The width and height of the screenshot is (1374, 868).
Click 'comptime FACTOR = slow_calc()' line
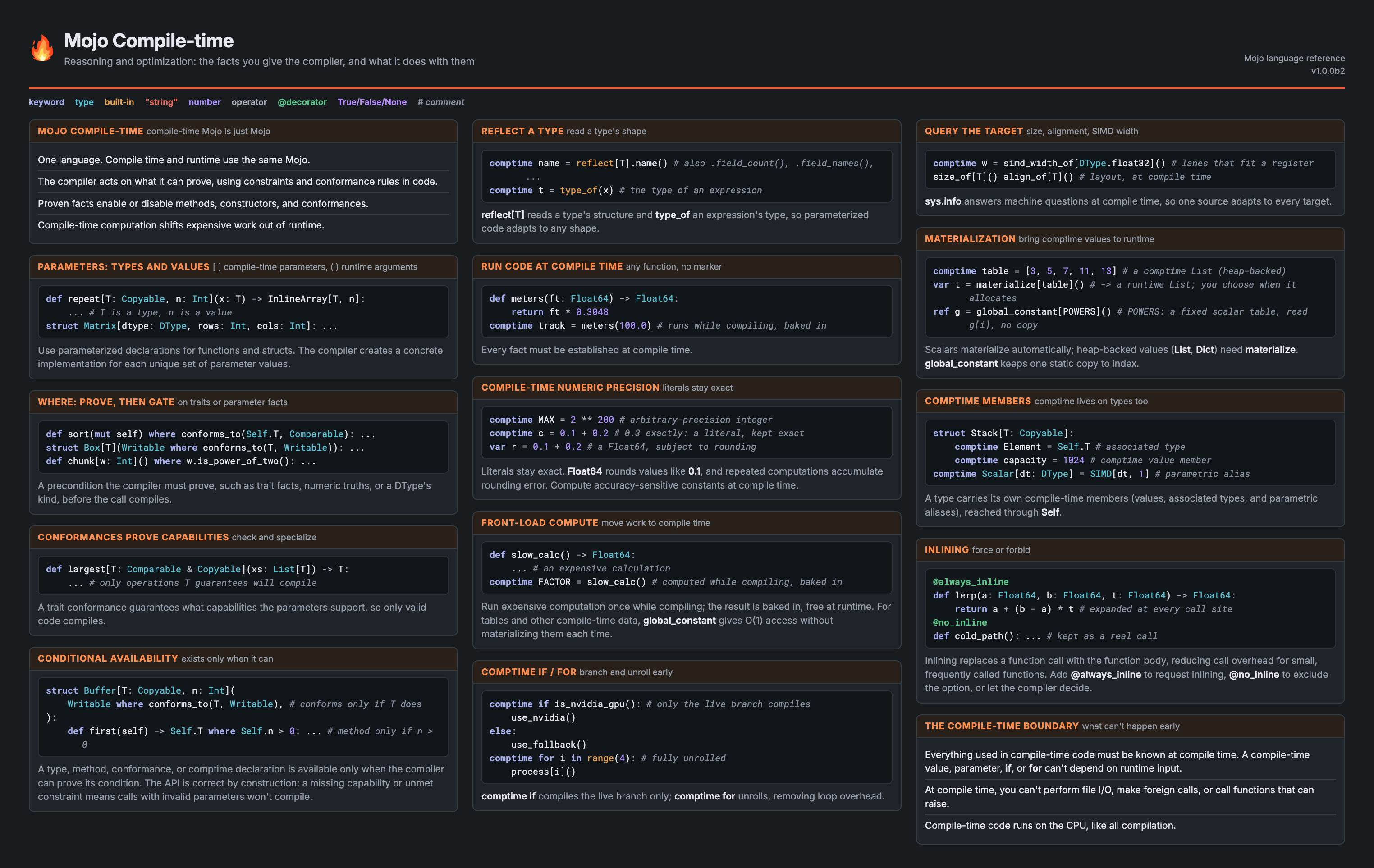(665, 582)
